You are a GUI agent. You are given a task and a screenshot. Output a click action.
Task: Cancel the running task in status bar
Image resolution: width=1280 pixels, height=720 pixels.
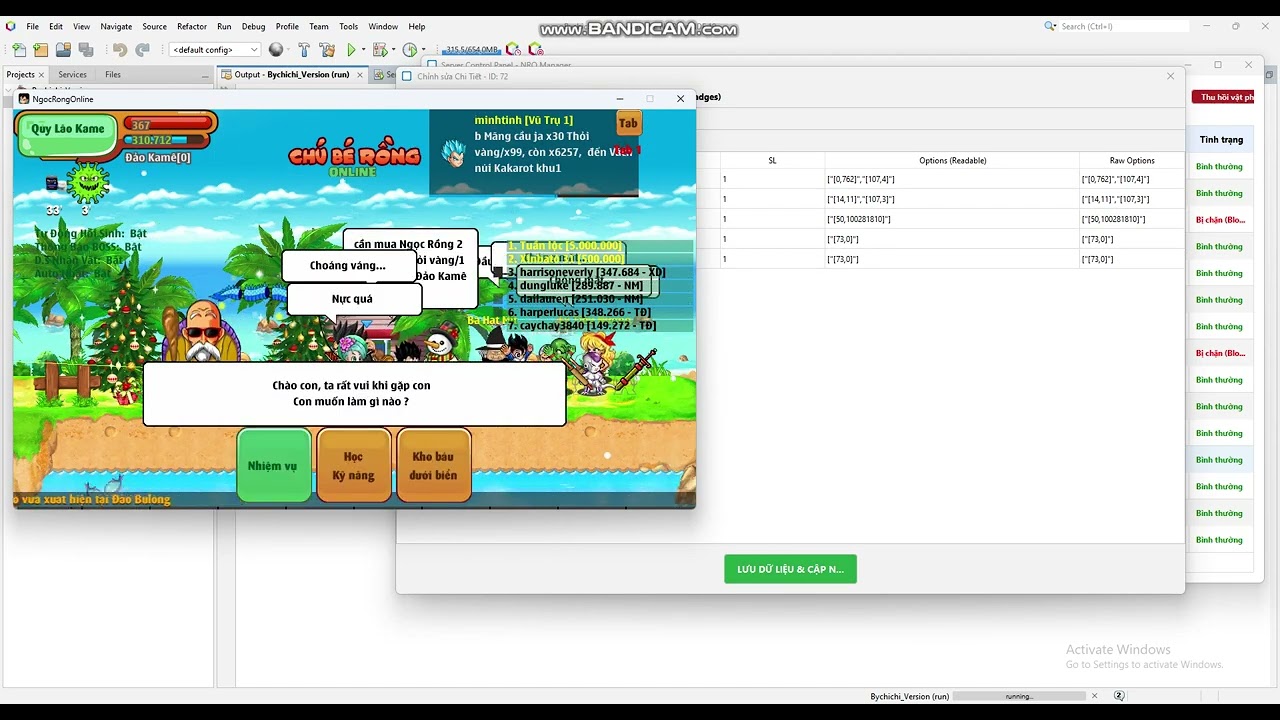pyautogui.click(x=1094, y=696)
